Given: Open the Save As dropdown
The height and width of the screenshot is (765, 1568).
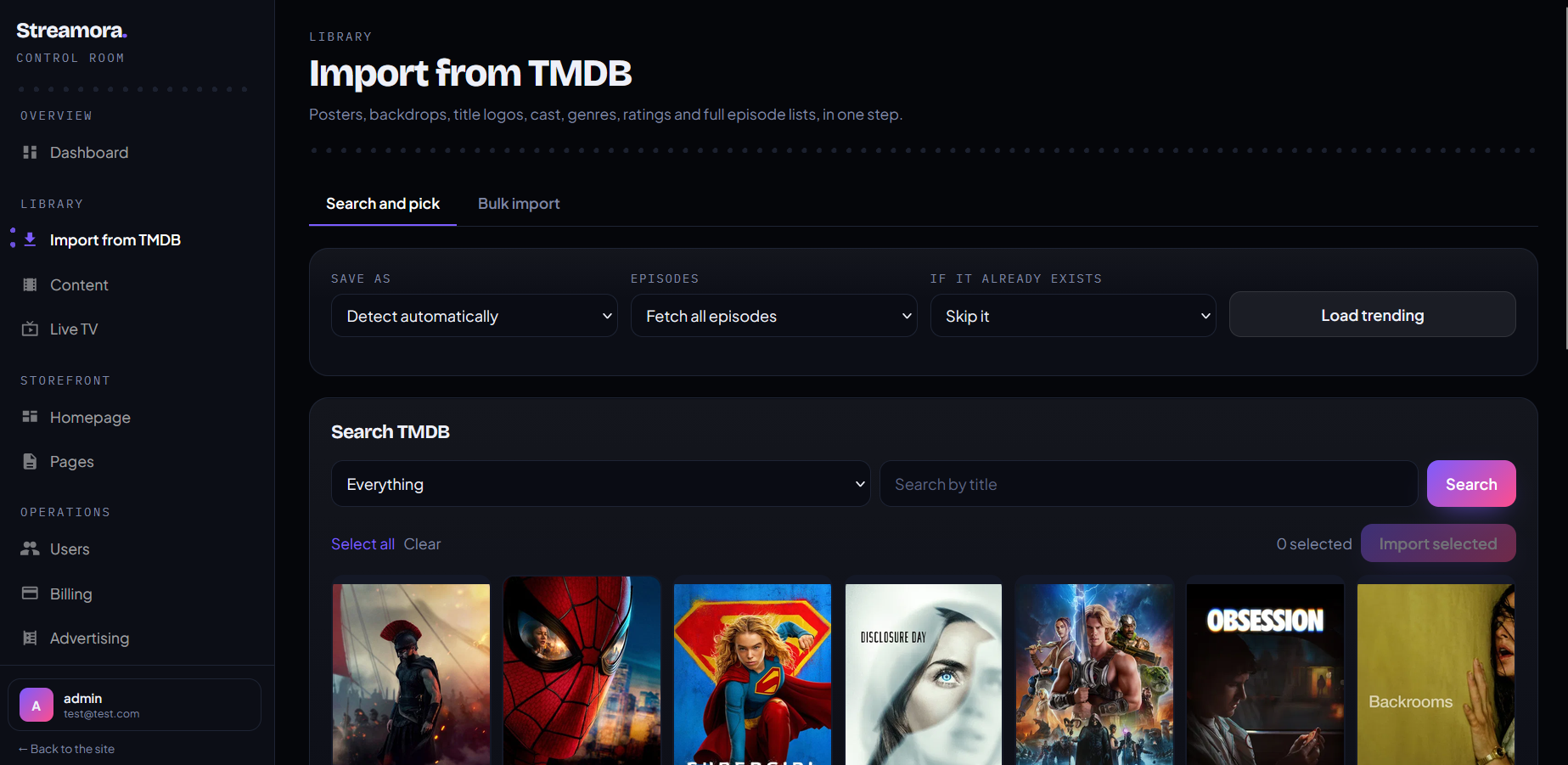Looking at the screenshot, I should pyautogui.click(x=474, y=316).
